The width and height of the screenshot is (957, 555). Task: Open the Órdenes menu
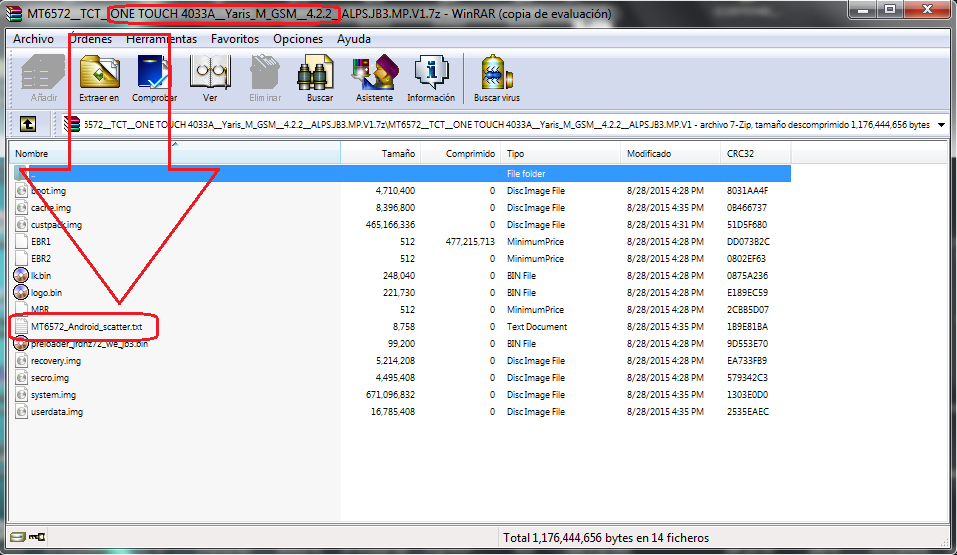[90, 38]
